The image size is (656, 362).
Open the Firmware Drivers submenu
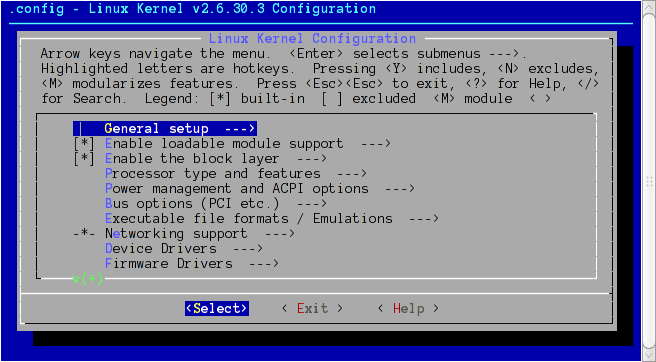[192, 264]
